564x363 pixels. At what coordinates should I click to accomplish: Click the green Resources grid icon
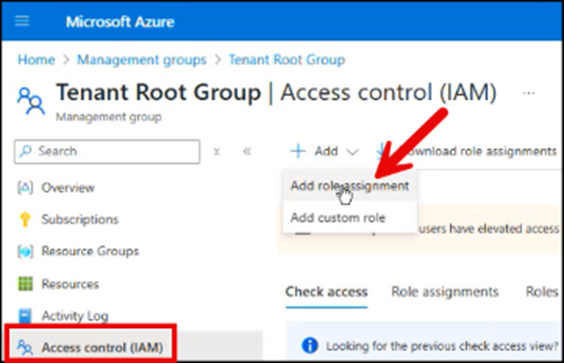pos(25,283)
